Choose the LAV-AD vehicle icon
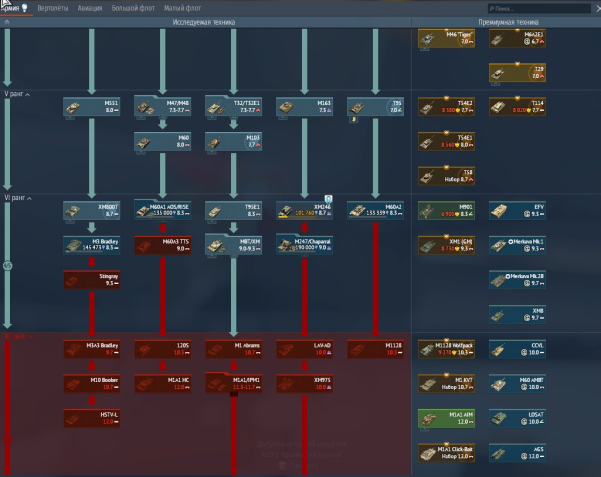The image size is (601, 477). 304,348
